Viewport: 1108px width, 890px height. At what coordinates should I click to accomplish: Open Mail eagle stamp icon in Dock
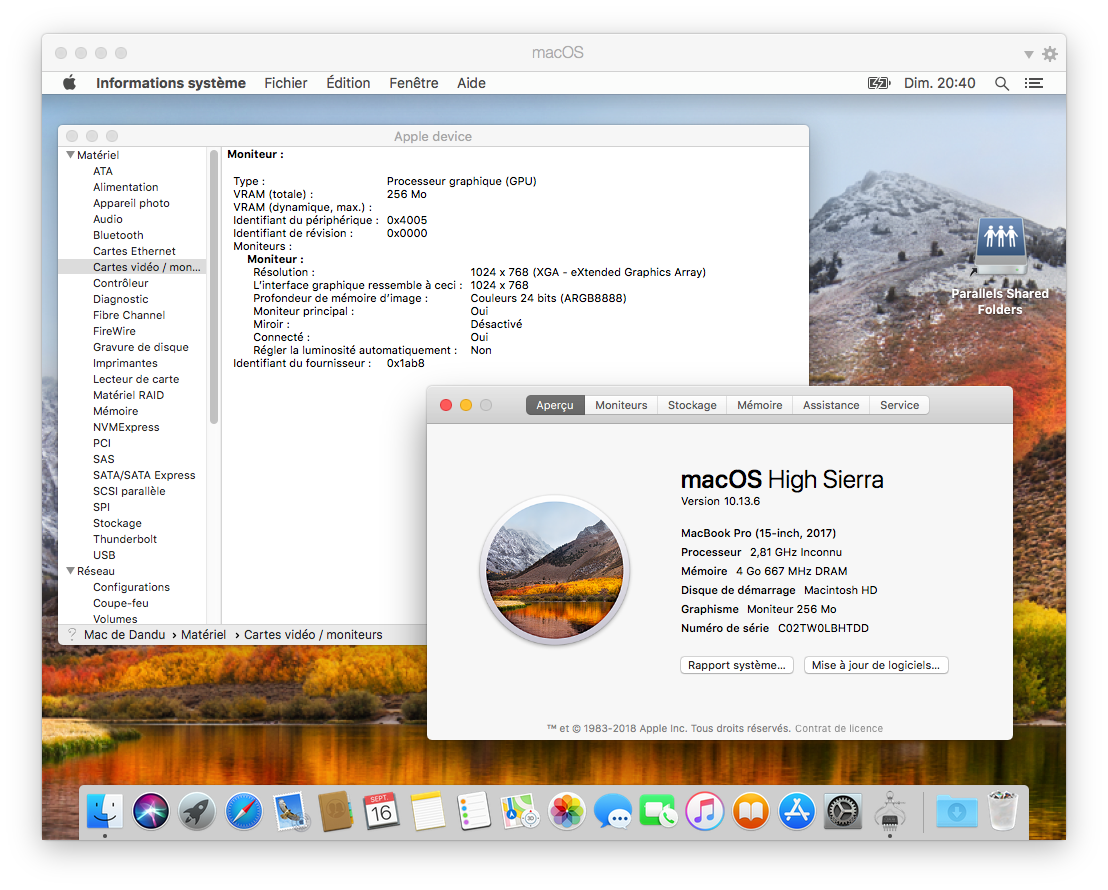point(290,811)
